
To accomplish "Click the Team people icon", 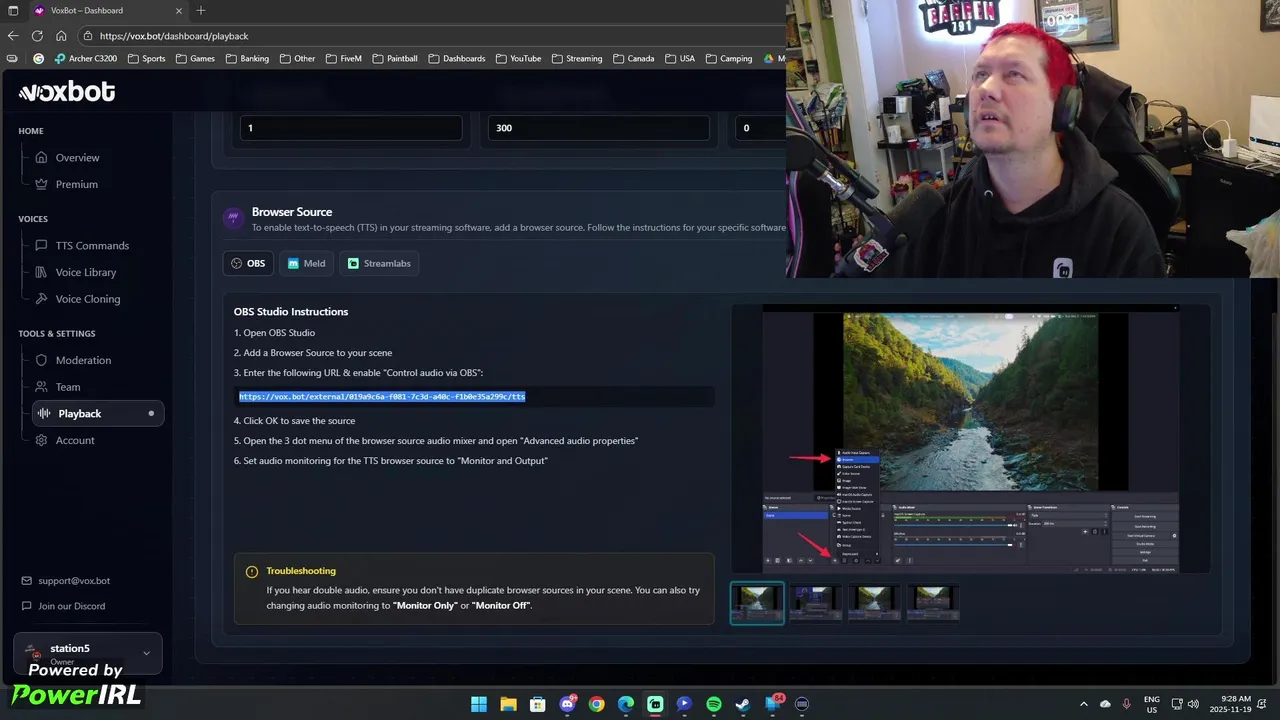I will click(41, 387).
